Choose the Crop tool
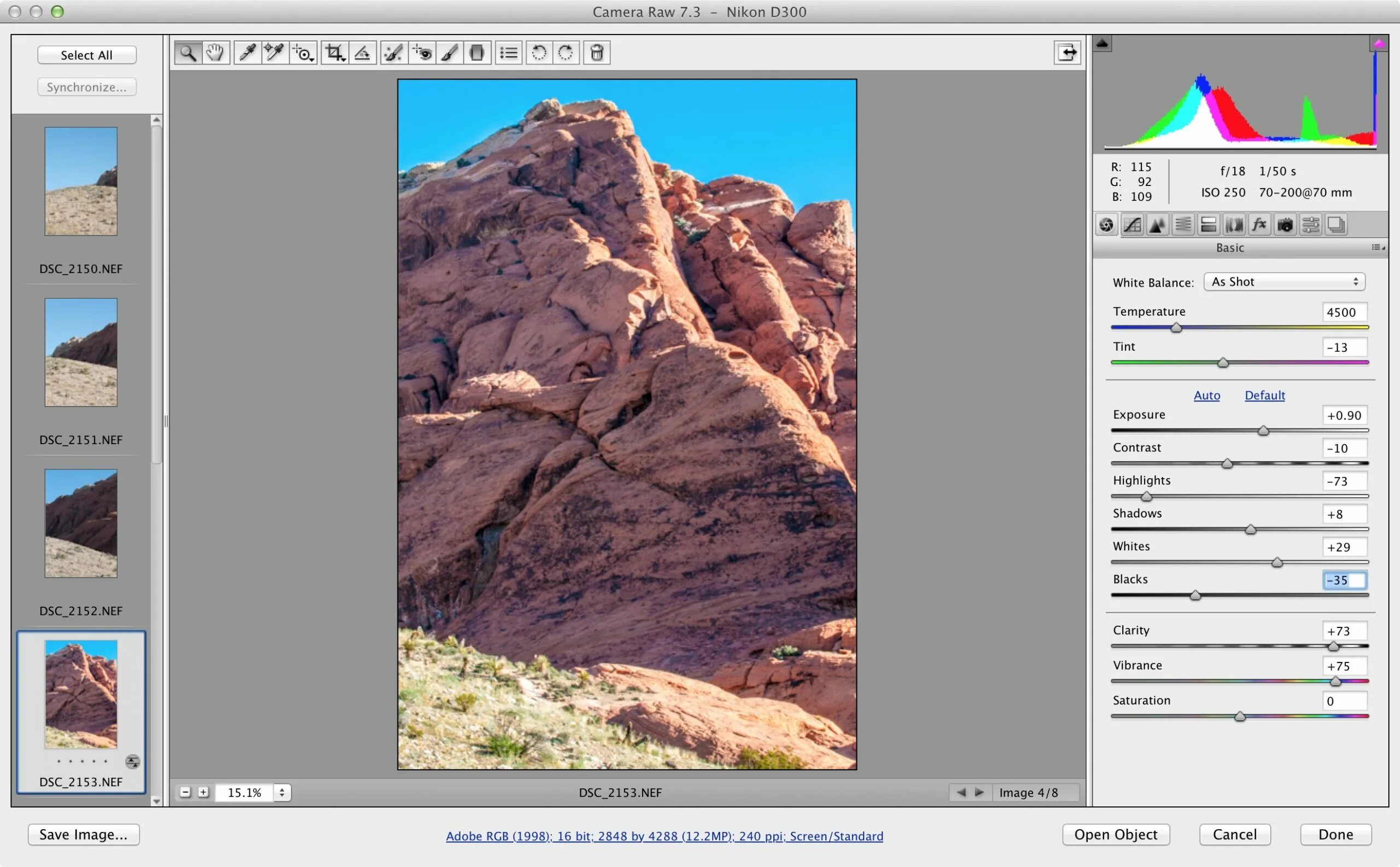This screenshot has height=867, width=1400. click(x=334, y=53)
